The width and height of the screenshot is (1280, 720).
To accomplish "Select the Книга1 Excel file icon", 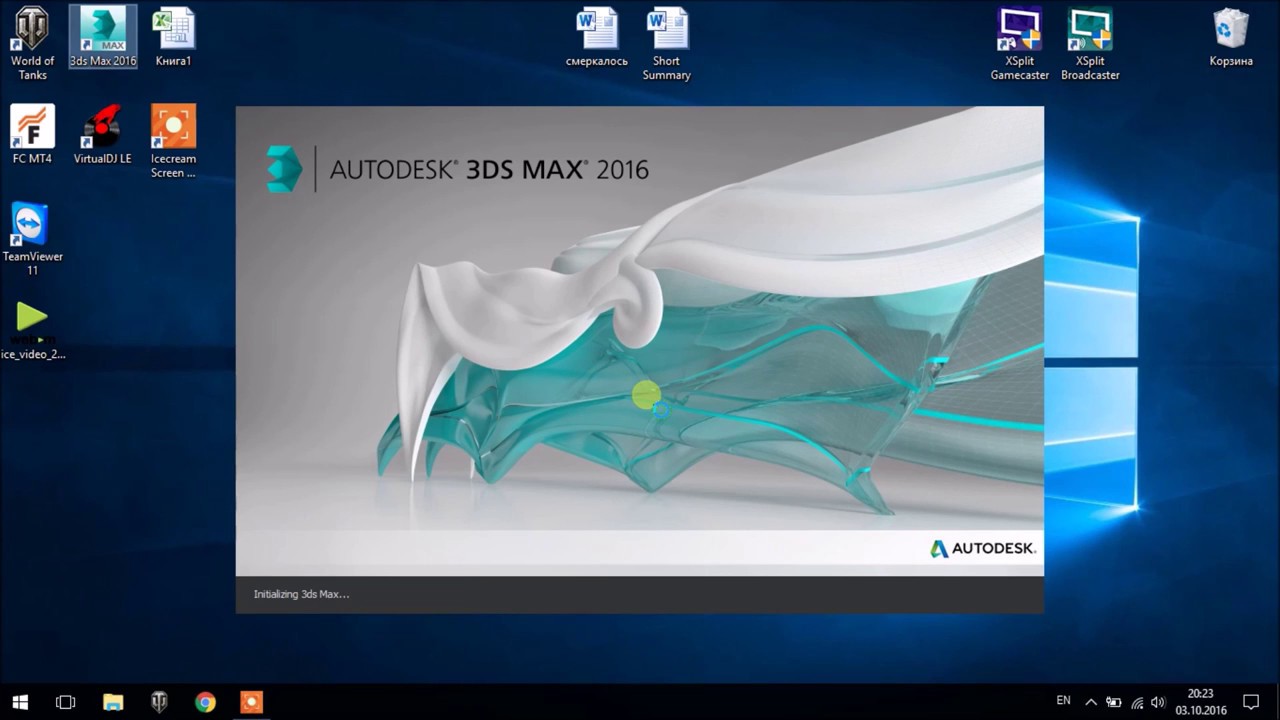I will coord(173,37).
